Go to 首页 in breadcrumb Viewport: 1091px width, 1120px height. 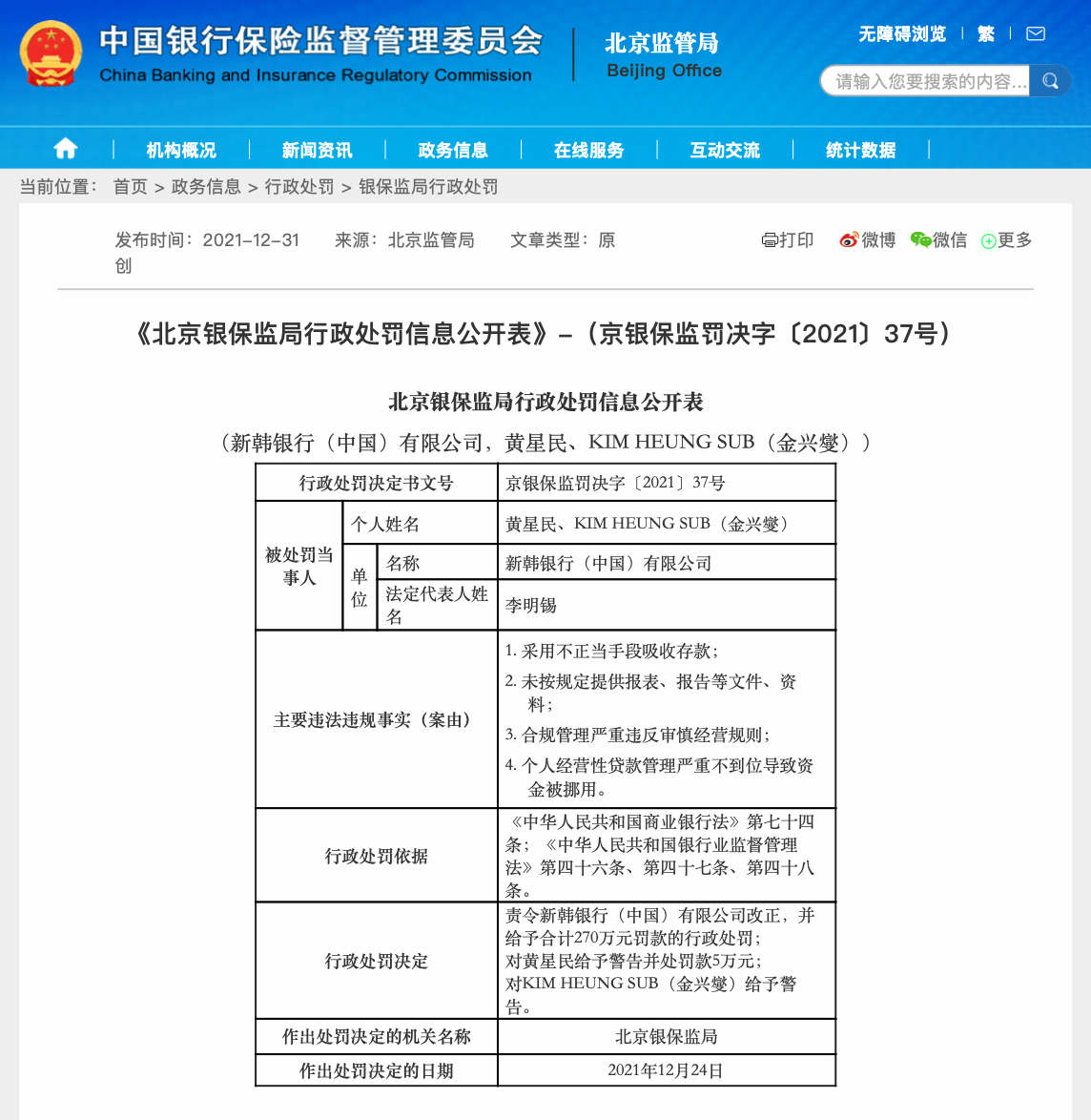[x=130, y=187]
